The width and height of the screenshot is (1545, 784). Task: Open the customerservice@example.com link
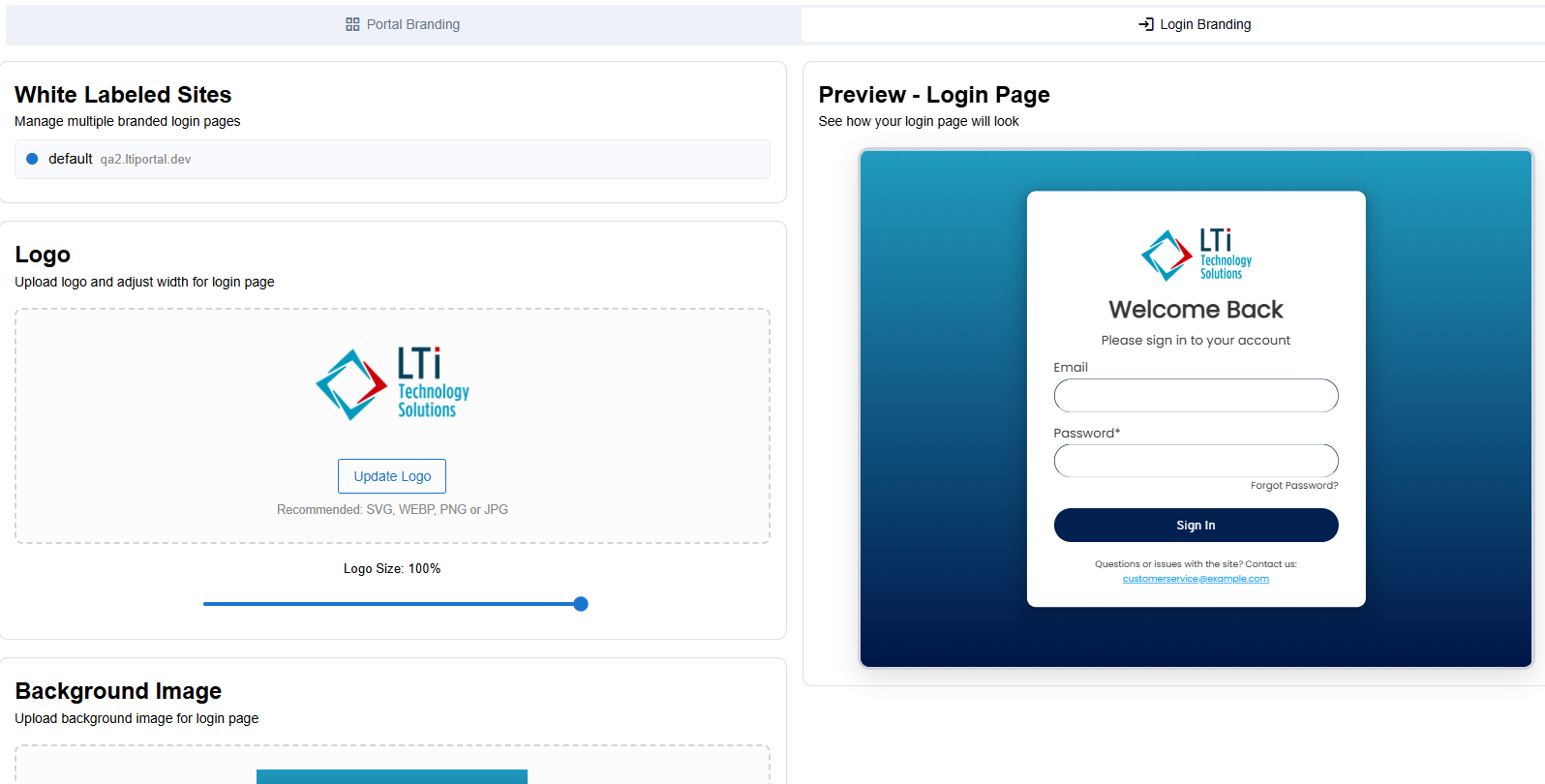click(1196, 579)
